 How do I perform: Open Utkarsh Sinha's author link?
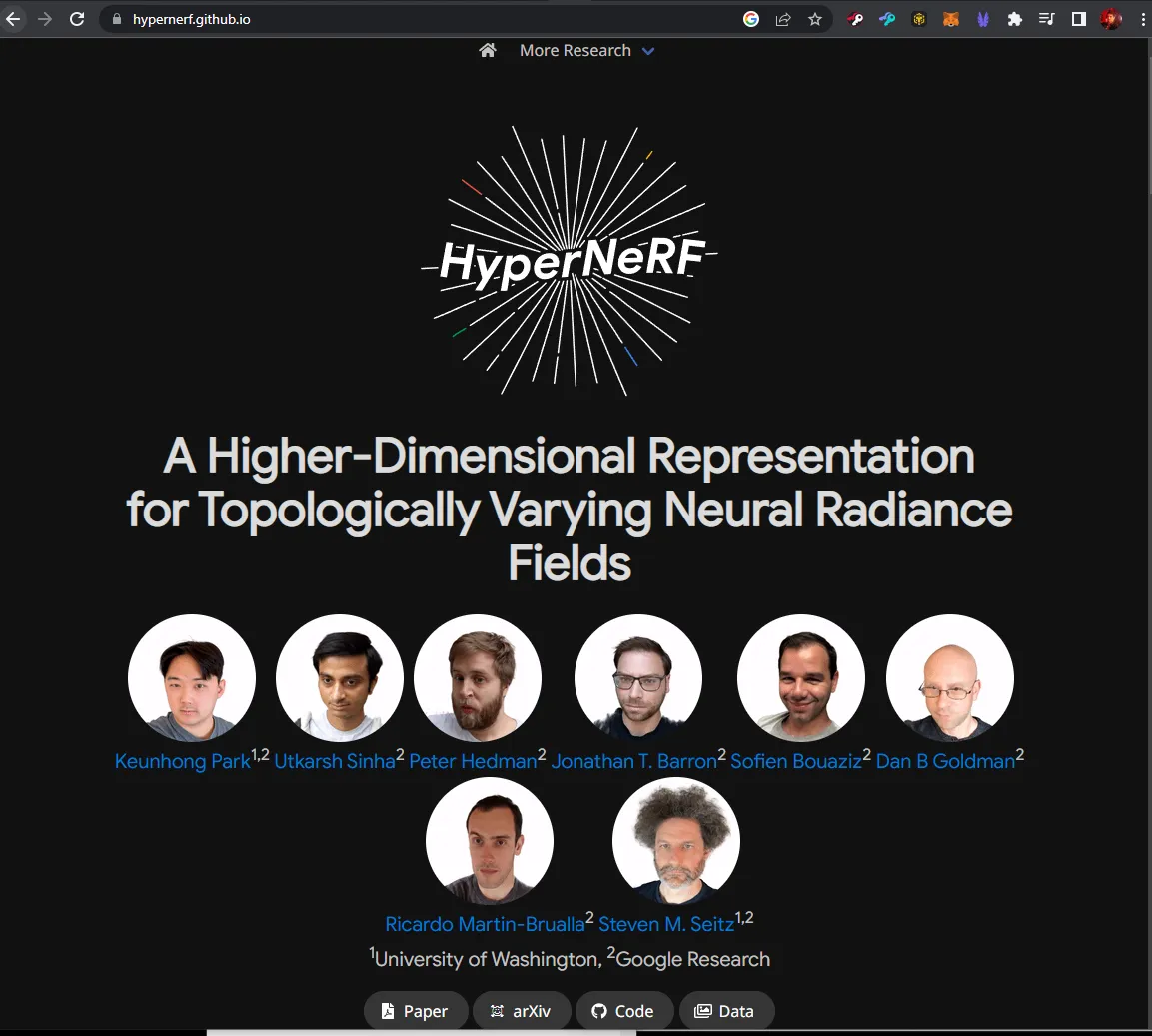coord(335,761)
